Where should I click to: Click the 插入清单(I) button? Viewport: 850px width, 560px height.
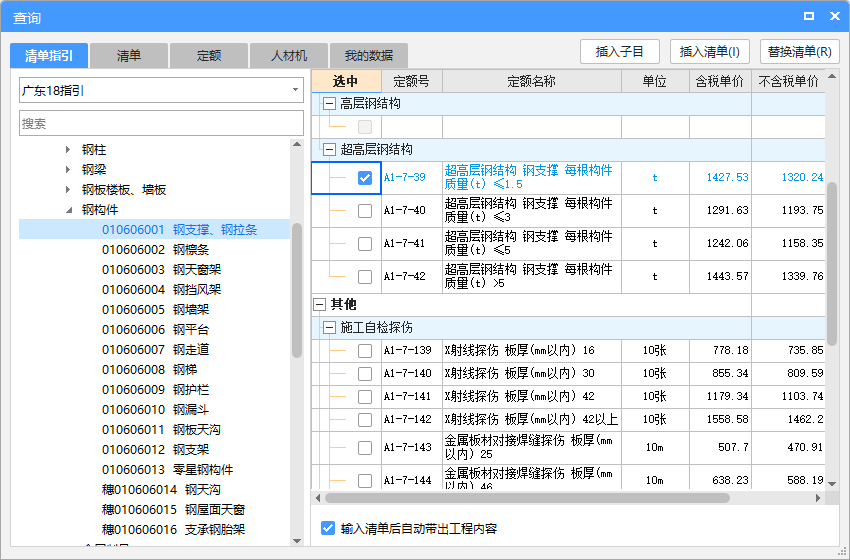coord(710,52)
